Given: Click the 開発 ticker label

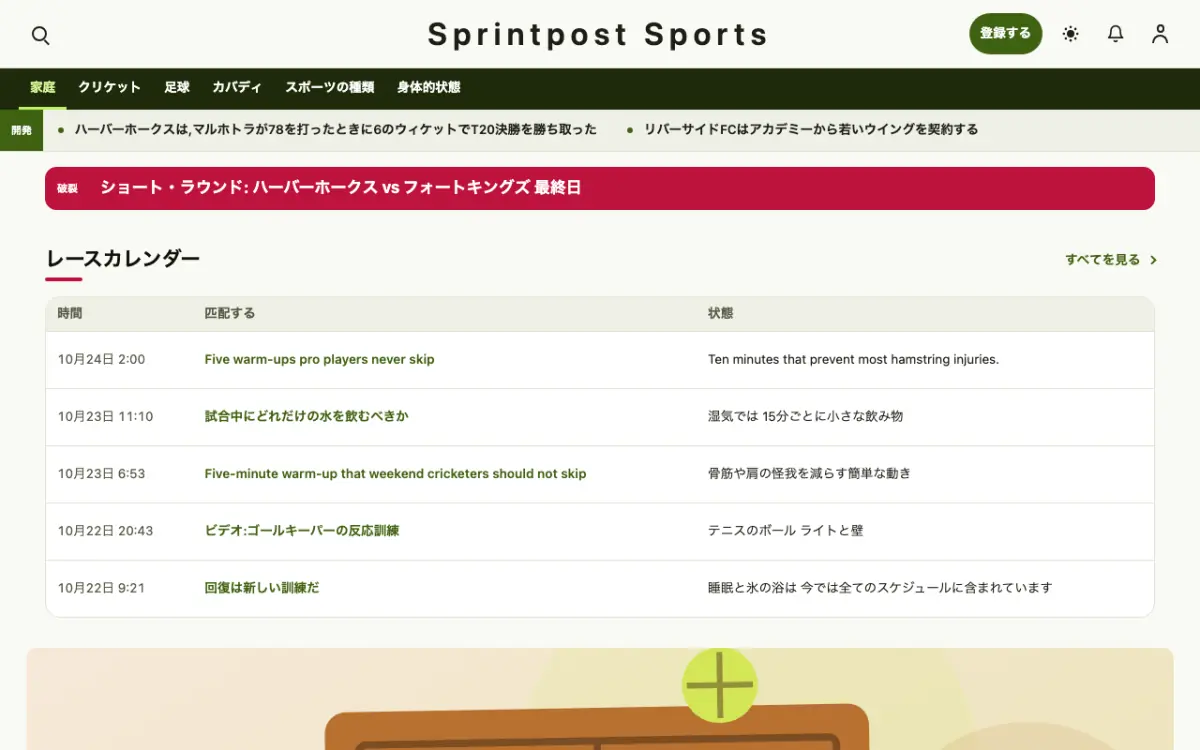Looking at the screenshot, I should coord(21,131).
